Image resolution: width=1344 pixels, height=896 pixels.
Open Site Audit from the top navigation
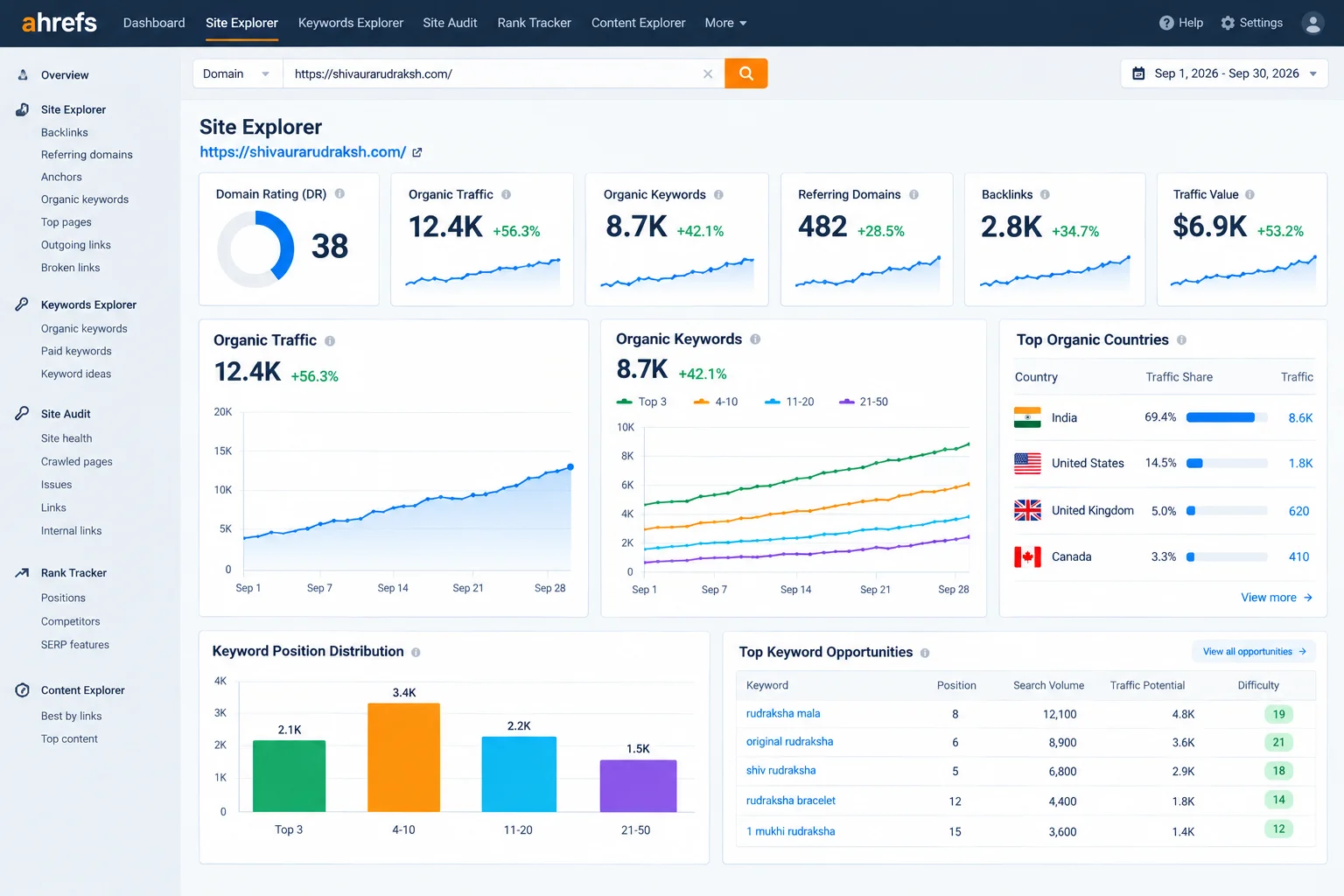(x=450, y=23)
